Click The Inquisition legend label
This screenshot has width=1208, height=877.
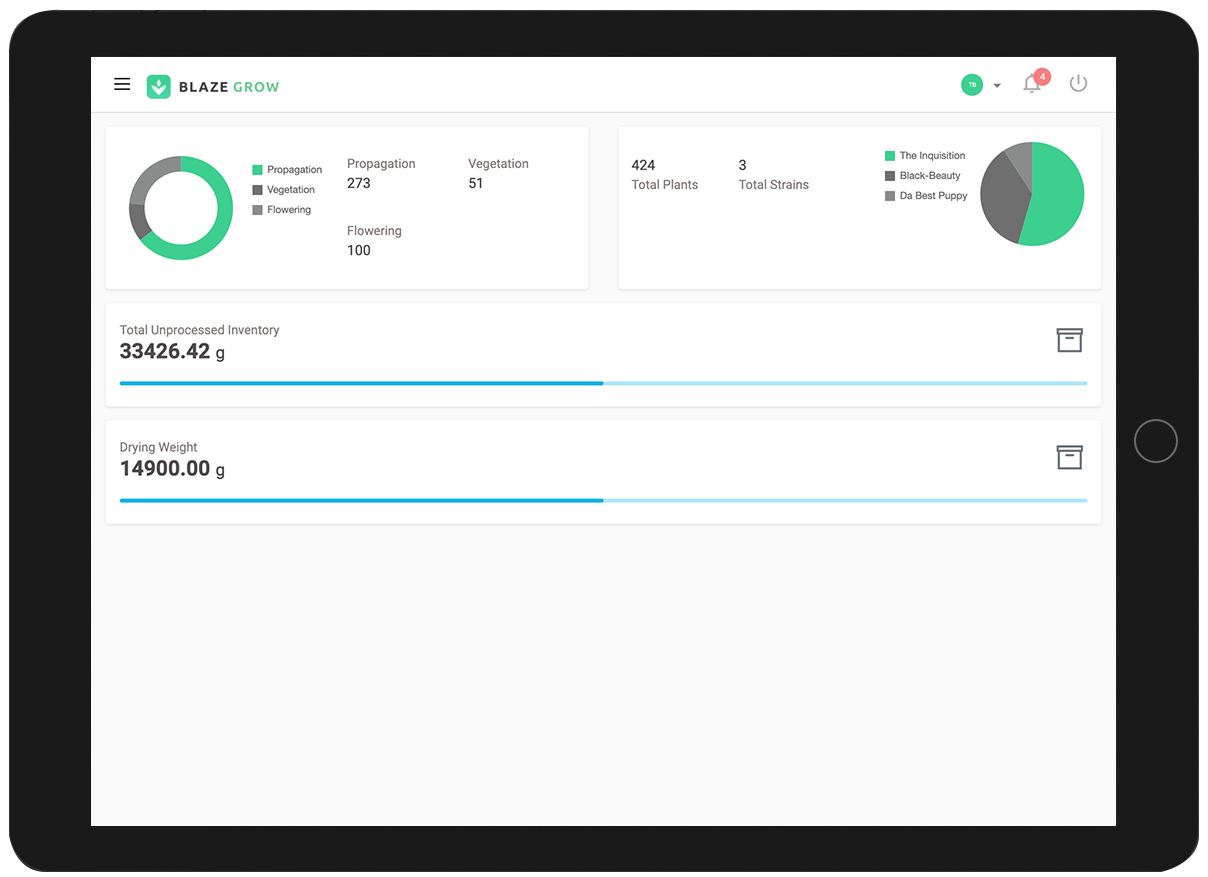point(932,156)
